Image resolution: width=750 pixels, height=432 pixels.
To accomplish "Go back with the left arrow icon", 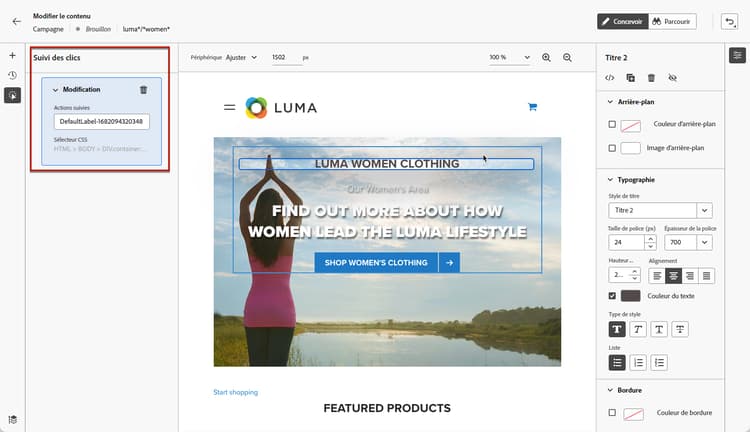I will 17,22.
